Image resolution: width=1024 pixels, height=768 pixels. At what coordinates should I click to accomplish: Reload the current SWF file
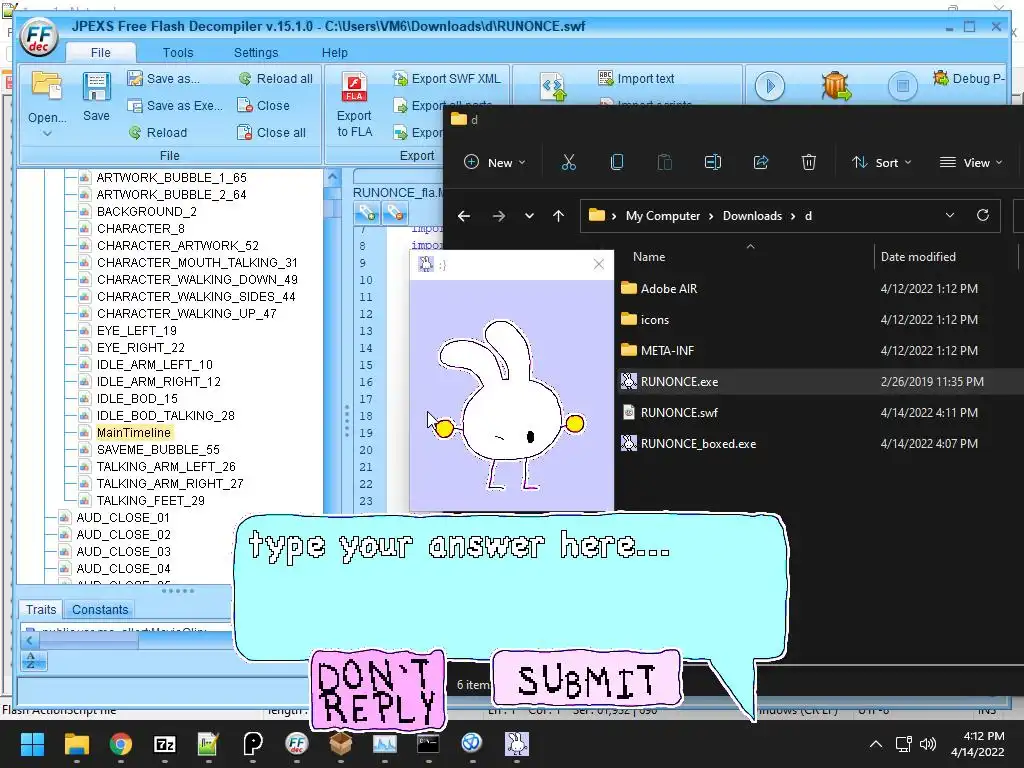click(158, 133)
